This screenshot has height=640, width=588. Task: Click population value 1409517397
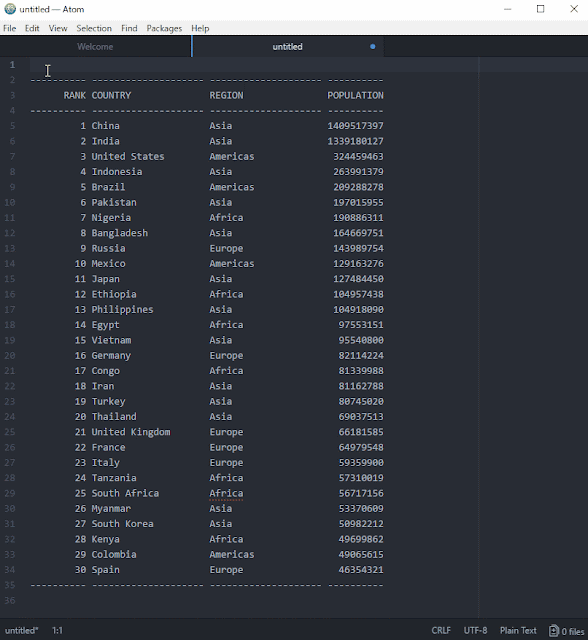[x=355, y=126]
